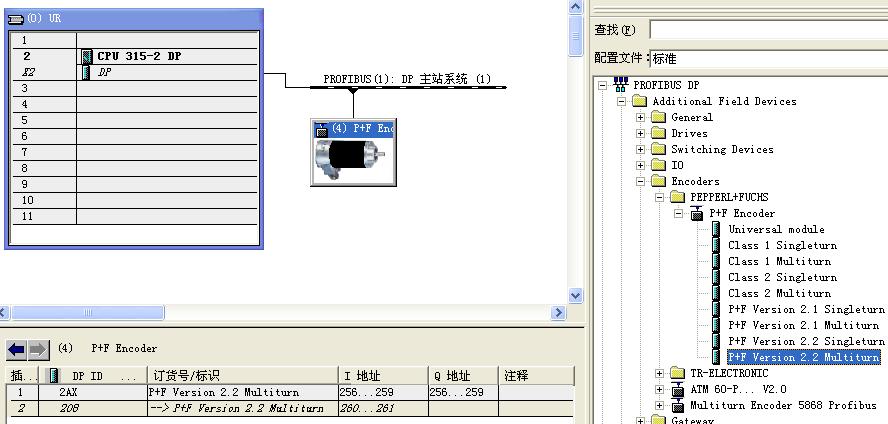The height and width of the screenshot is (424, 888).
Task: Click the I 地址 column header
Action: coord(383,375)
